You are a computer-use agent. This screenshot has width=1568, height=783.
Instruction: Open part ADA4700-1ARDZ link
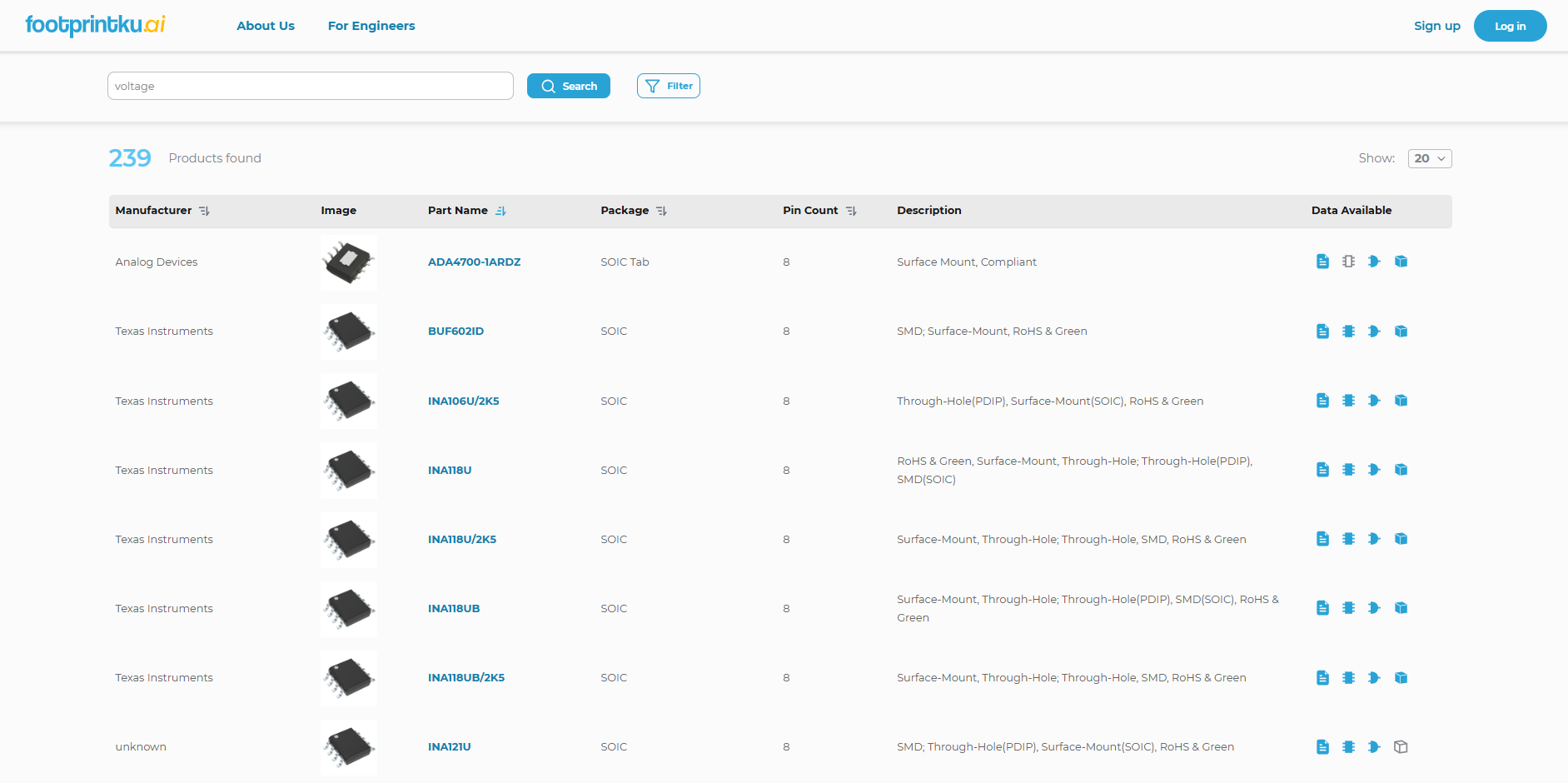tap(475, 262)
